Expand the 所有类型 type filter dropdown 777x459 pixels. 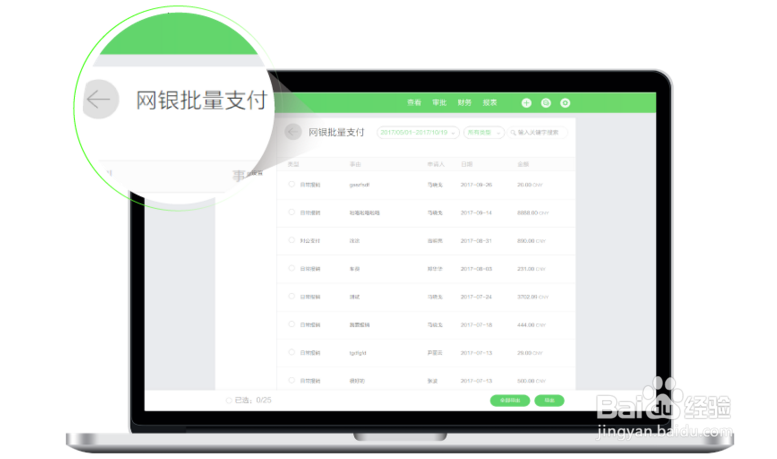(x=484, y=133)
